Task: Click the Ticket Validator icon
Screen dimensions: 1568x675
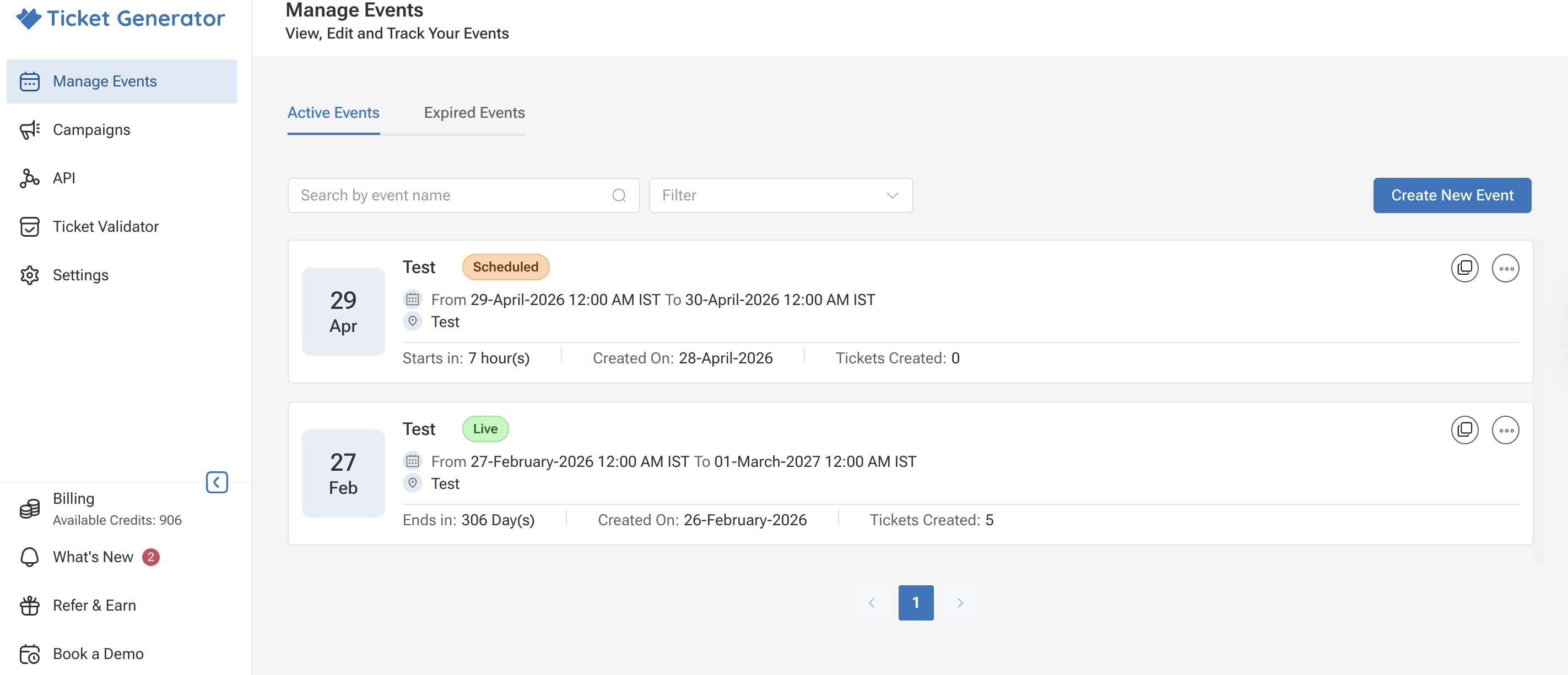Action: pos(29,227)
